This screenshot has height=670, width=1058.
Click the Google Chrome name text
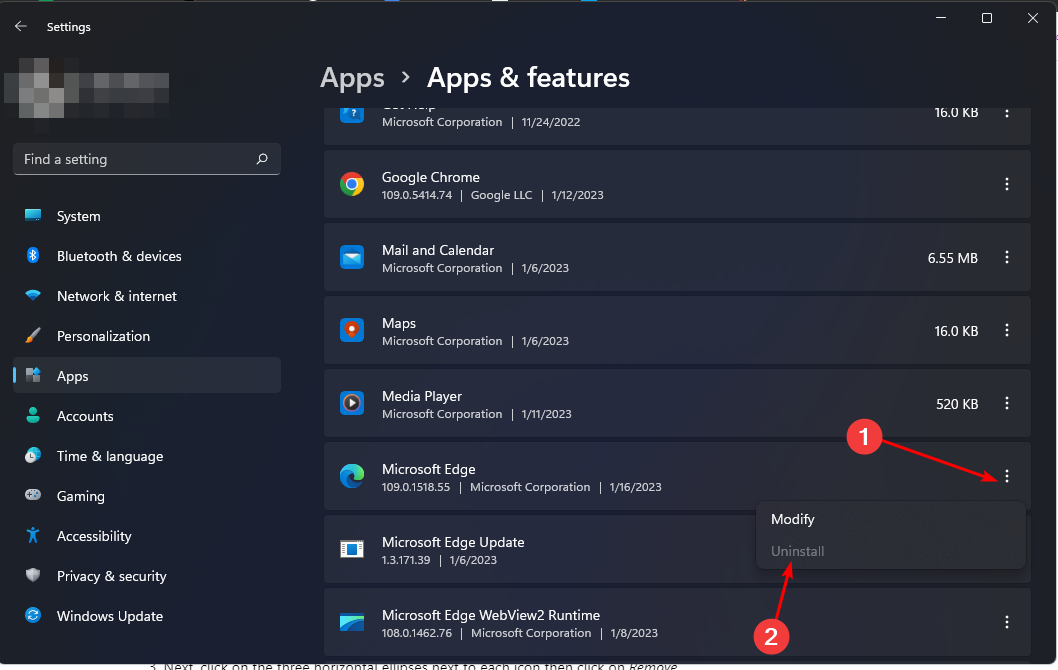click(x=430, y=177)
